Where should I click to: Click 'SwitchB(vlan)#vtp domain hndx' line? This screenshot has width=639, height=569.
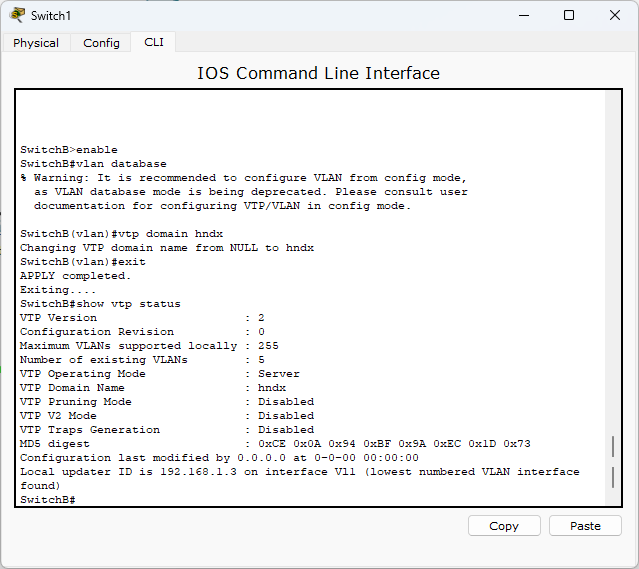point(121,234)
